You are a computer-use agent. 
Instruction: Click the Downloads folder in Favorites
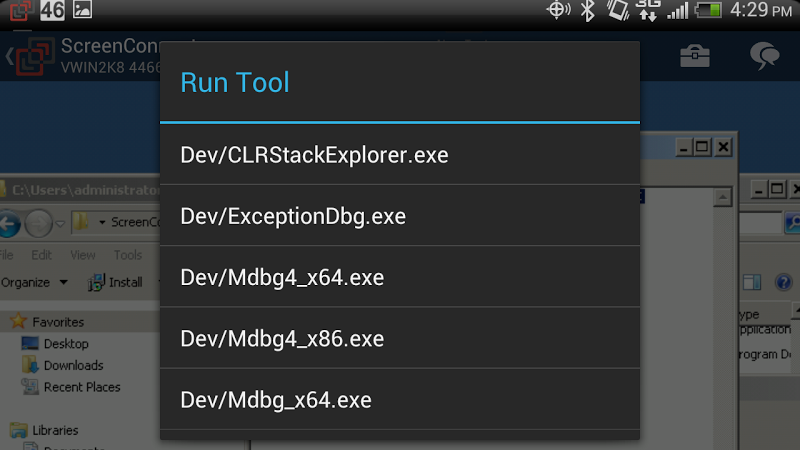(73, 365)
